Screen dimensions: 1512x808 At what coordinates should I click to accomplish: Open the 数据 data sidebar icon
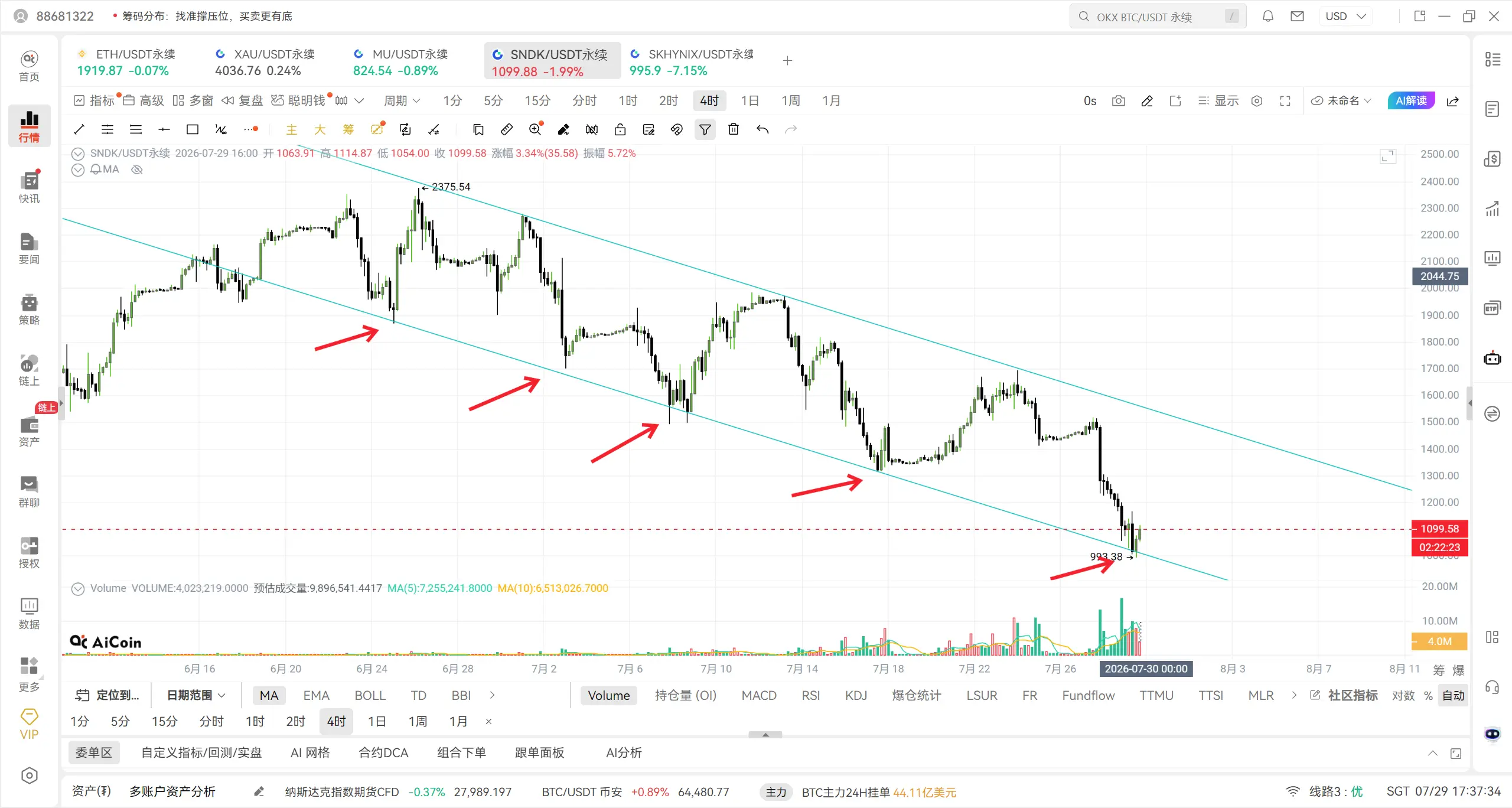pyautogui.click(x=29, y=613)
